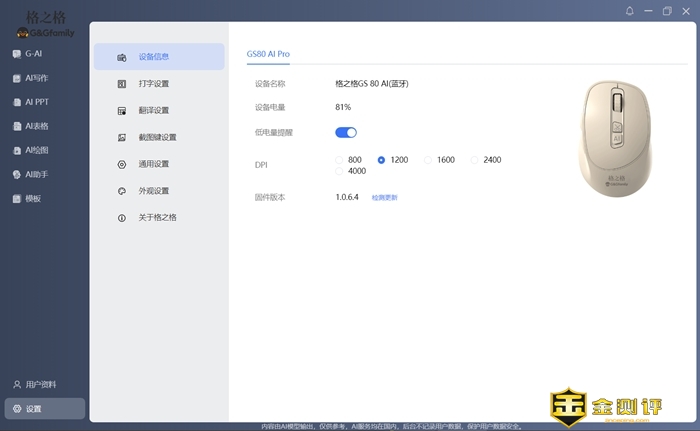Open 打字设置 typing settings menu

[154, 84]
